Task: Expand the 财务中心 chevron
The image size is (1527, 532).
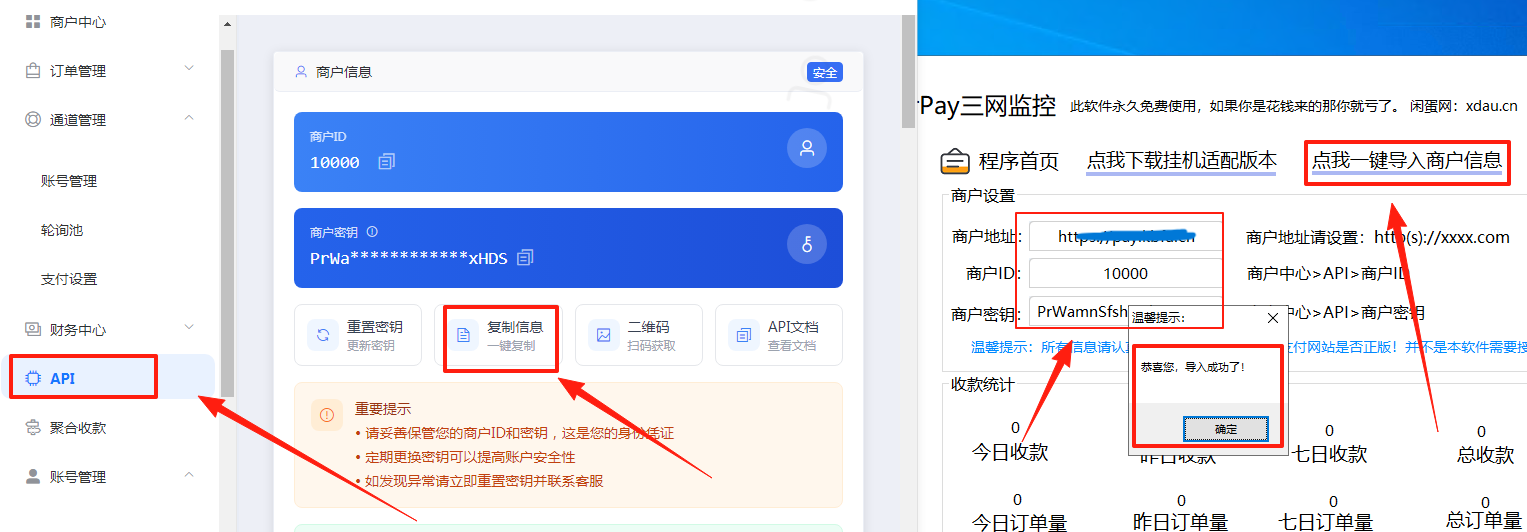Action: click(x=189, y=327)
